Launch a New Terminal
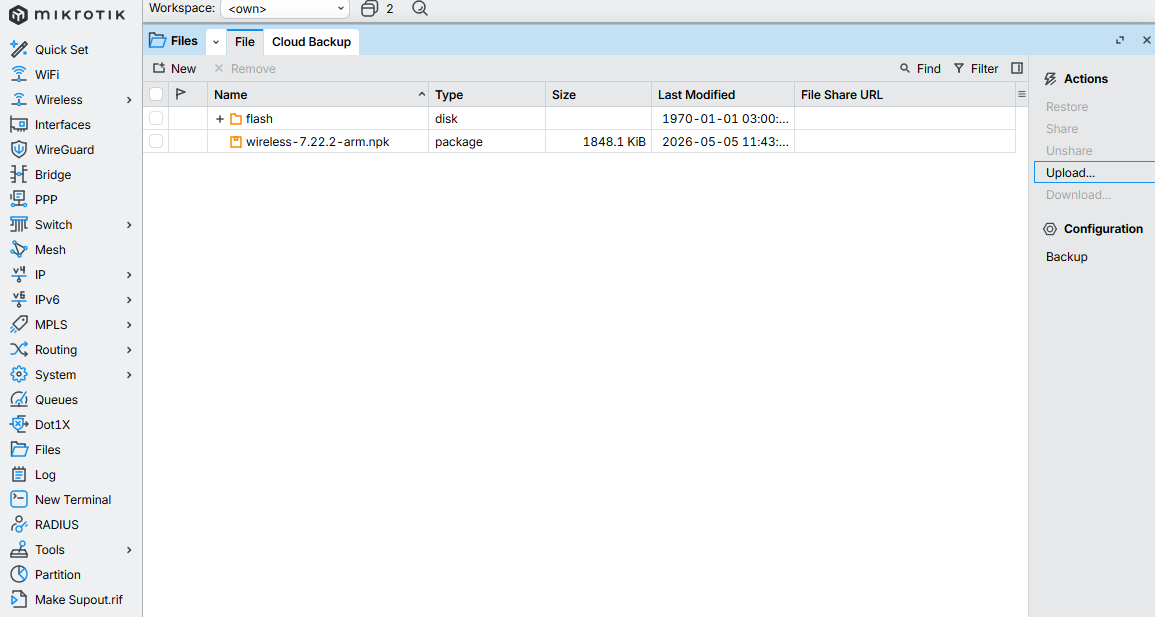 (x=60, y=500)
